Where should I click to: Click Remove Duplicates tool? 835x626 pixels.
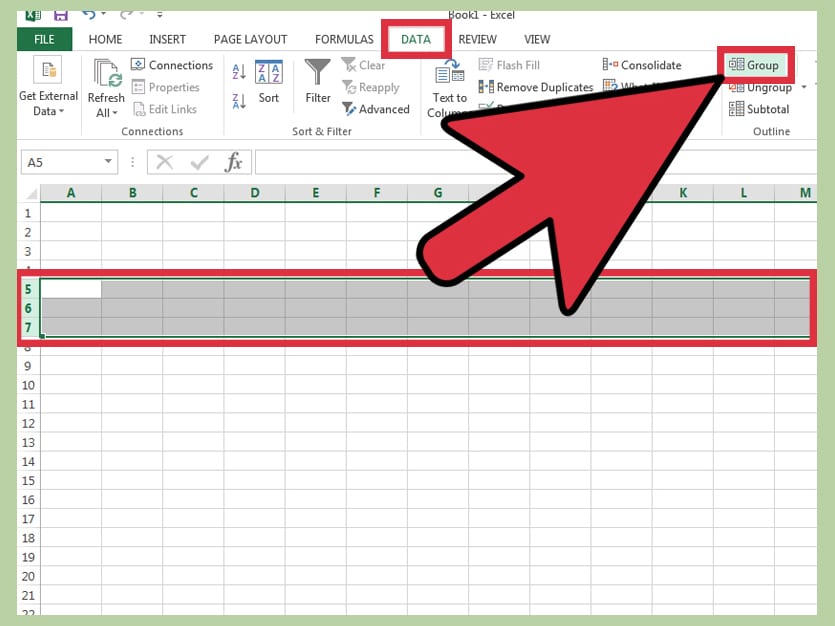(x=536, y=87)
